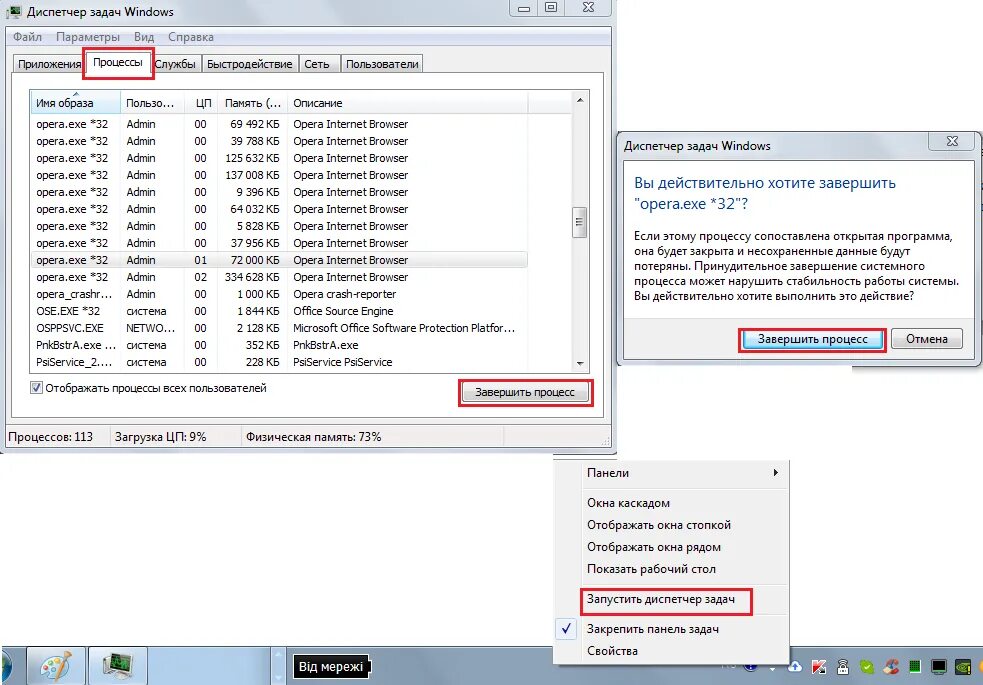The width and height of the screenshot is (983, 685).
Task: Open the Вид menu
Action: (x=144, y=37)
